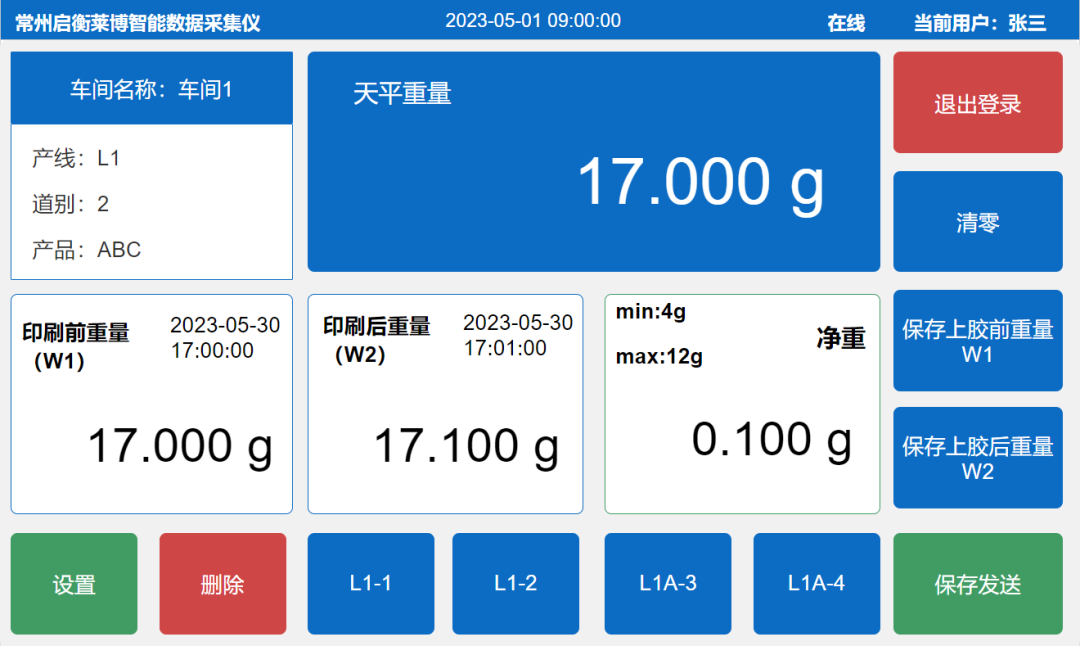Click the 天平重量 17.000 g display
Image resolution: width=1080 pixels, height=646 pixels.
pyautogui.click(x=594, y=162)
